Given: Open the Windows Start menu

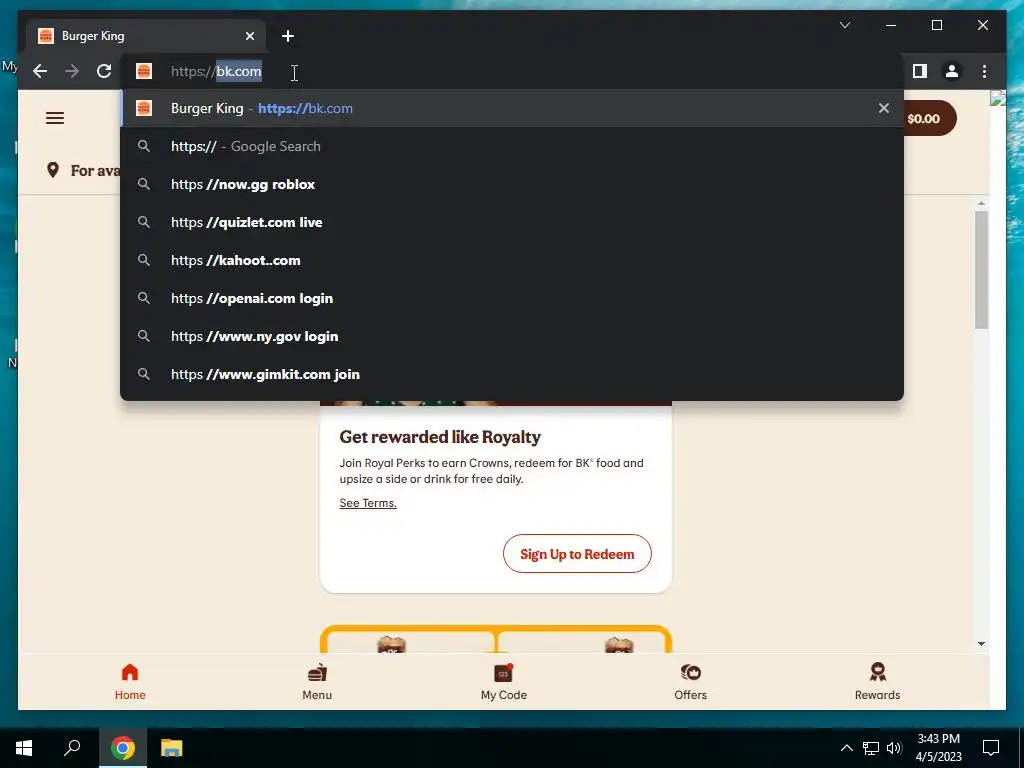Looking at the screenshot, I should point(24,748).
